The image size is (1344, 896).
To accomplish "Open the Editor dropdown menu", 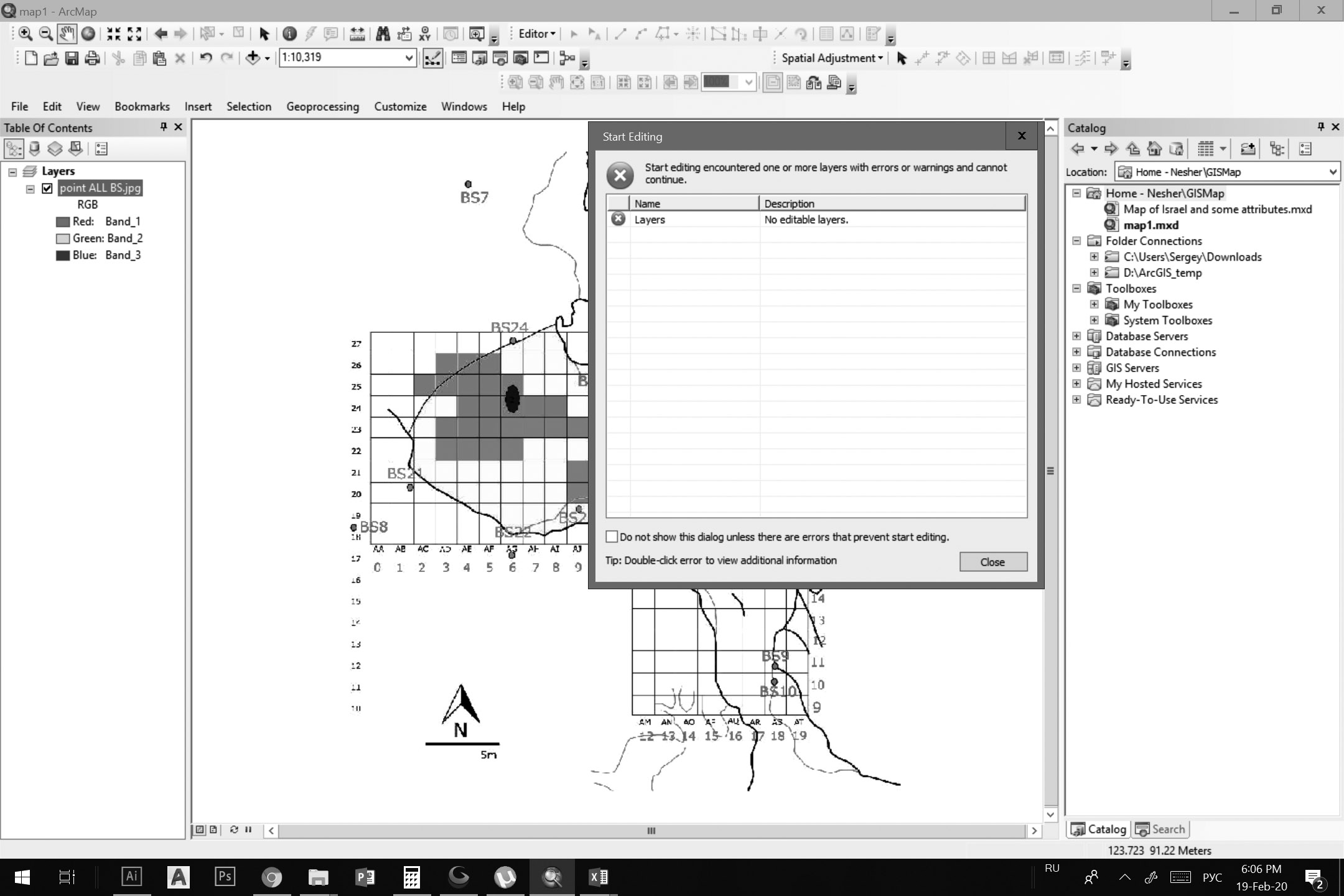I will click(537, 34).
